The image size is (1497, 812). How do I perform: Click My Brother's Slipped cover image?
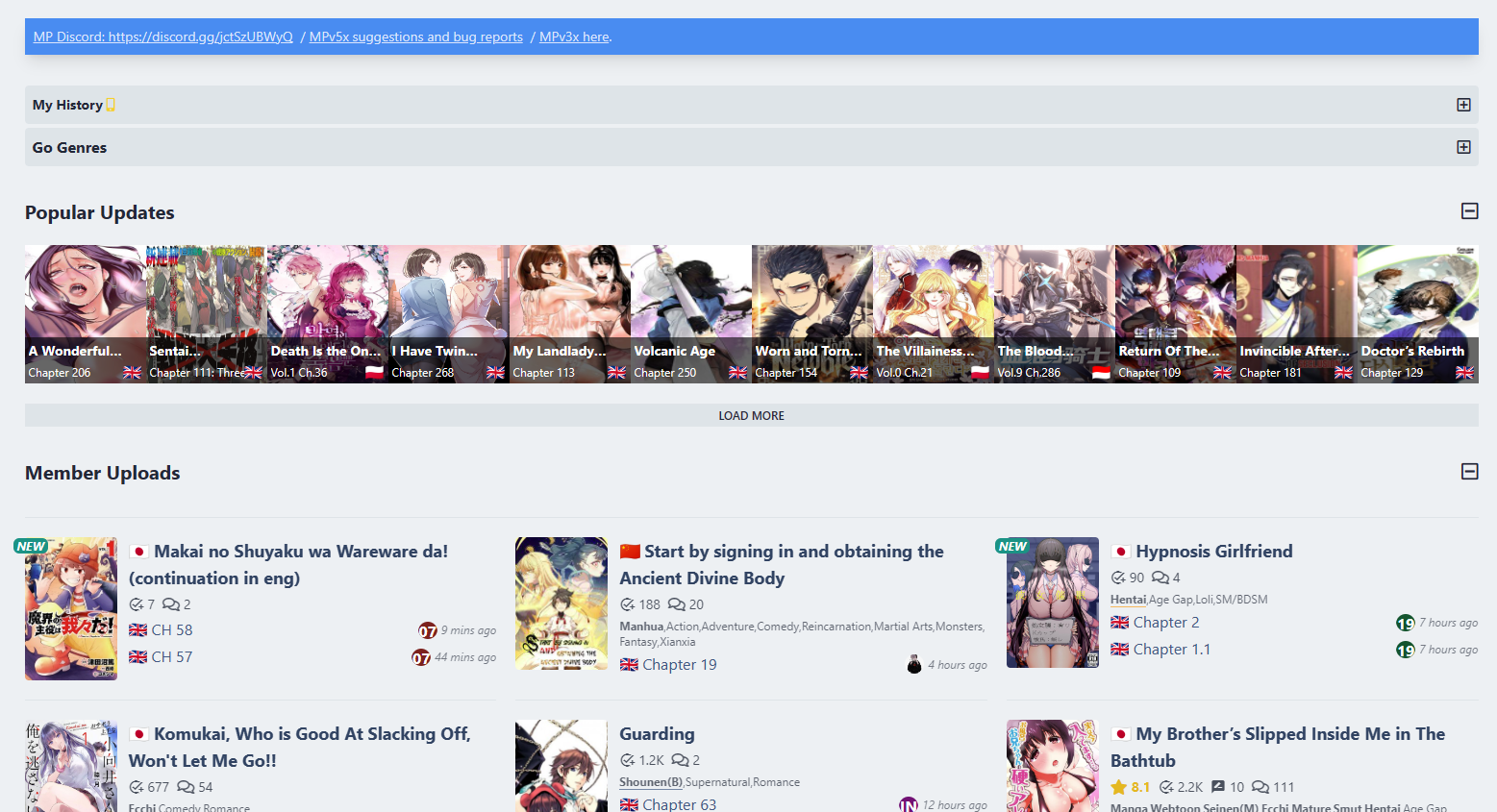click(x=1053, y=766)
